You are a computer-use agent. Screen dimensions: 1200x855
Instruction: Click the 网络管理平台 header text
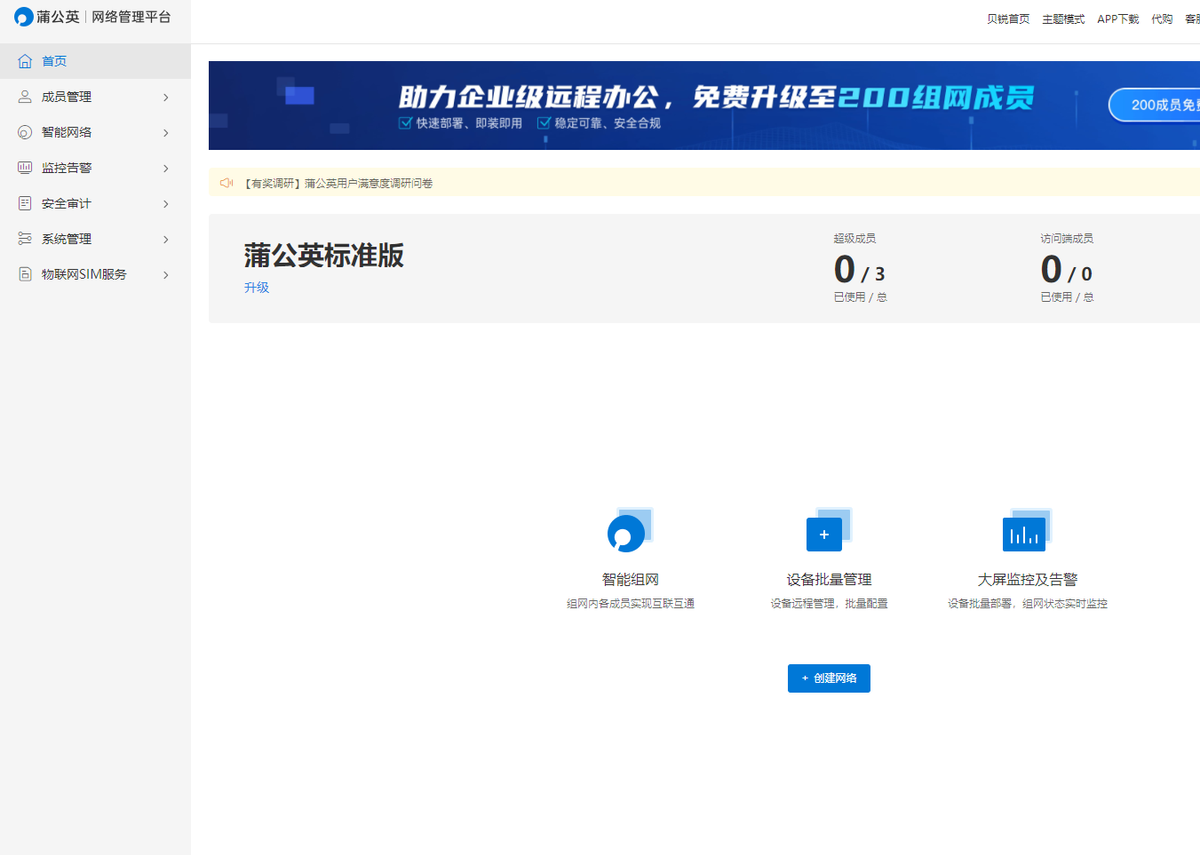tap(131, 17)
